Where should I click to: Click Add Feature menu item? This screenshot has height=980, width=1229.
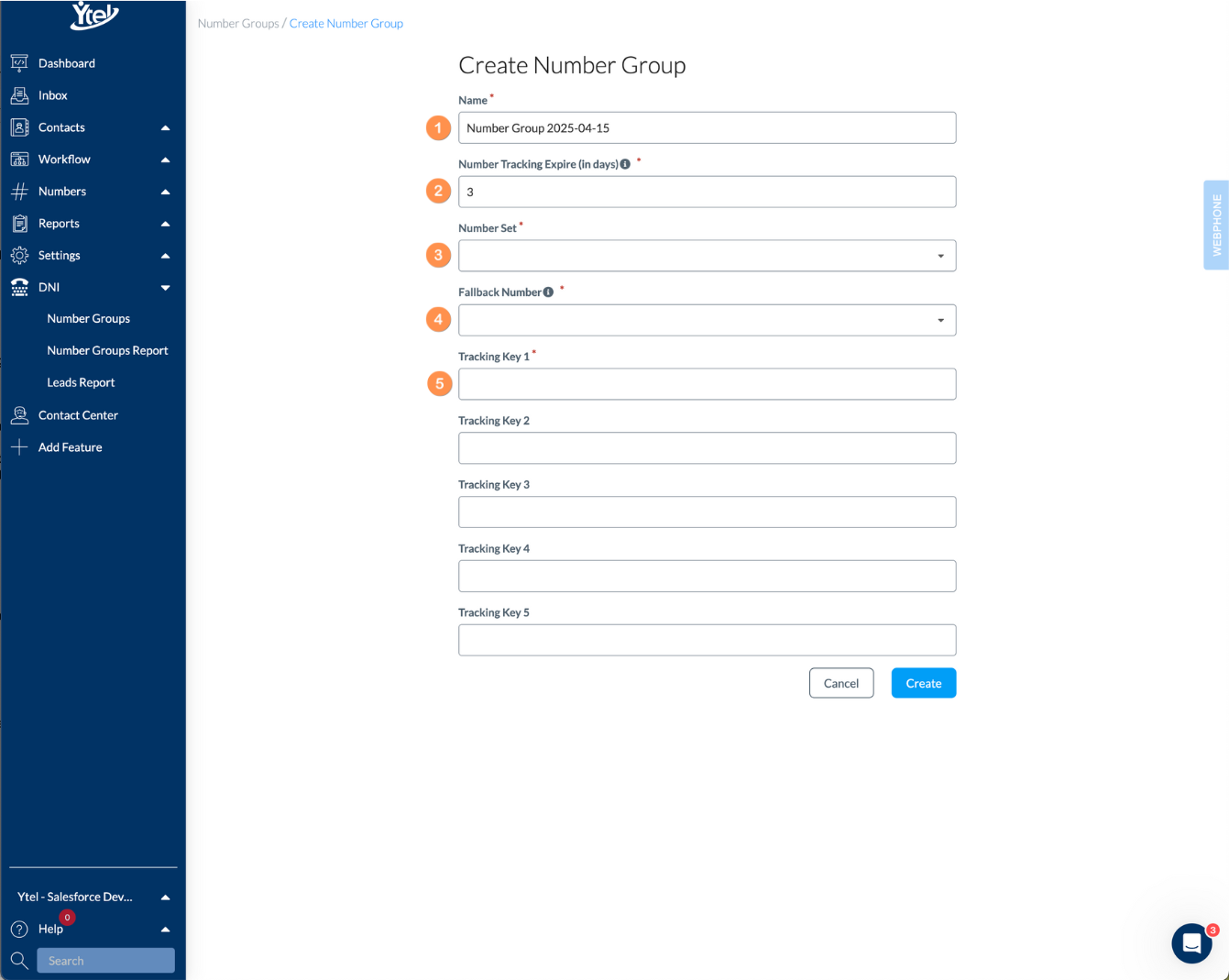(x=71, y=447)
